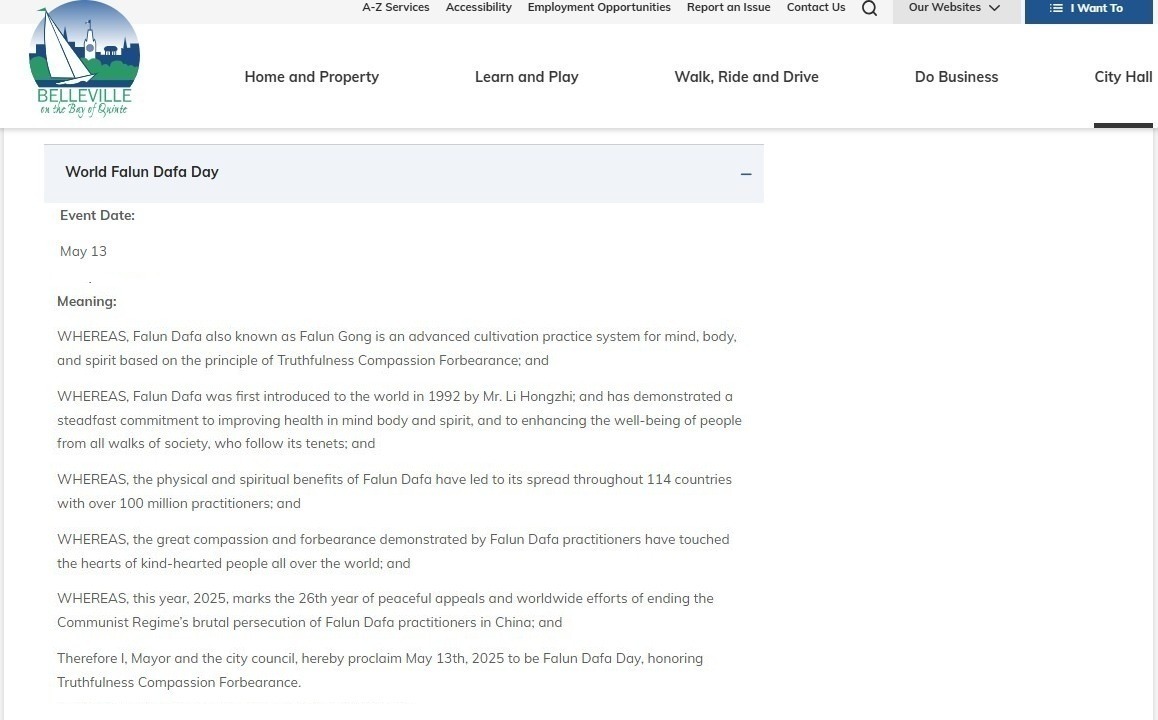Click the Employment Opportunities link

coord(599,8)
